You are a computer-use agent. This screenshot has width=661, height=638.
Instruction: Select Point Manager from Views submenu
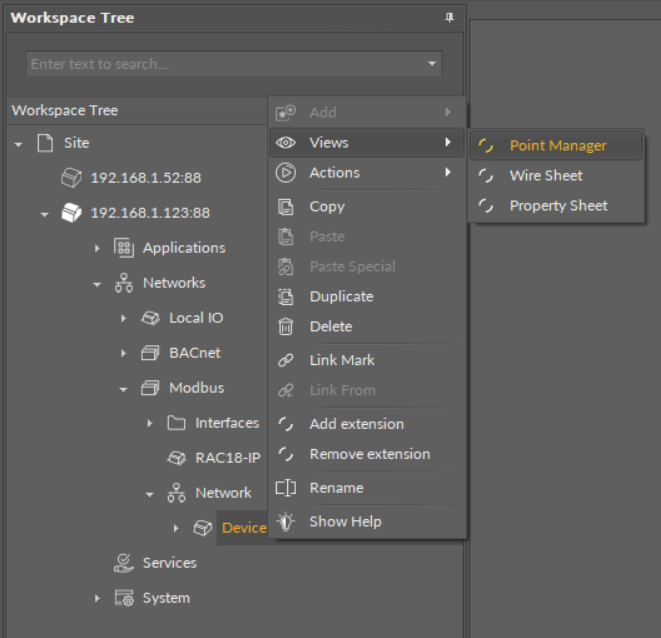pyautogui.click(x=557, y=146)
